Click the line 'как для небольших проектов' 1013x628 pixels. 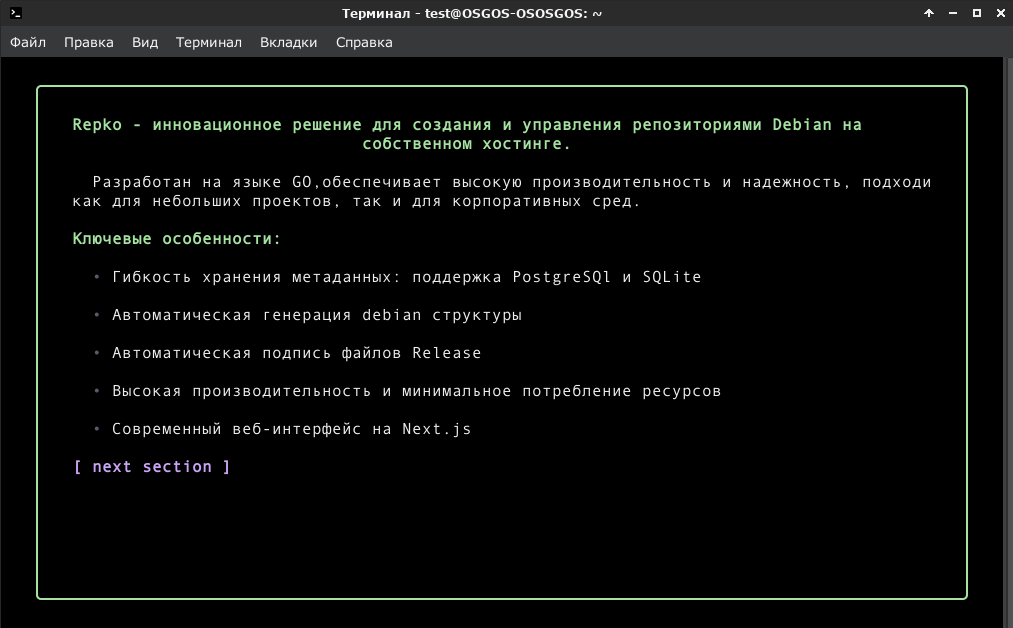coord(356,201)
